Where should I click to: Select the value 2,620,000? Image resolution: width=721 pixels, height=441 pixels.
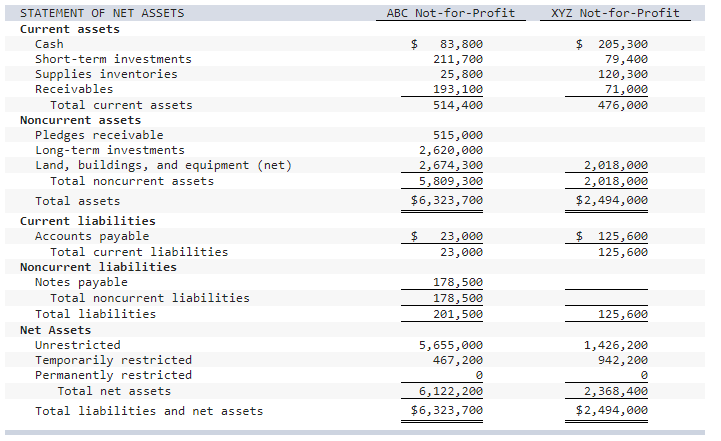(451, 150)
